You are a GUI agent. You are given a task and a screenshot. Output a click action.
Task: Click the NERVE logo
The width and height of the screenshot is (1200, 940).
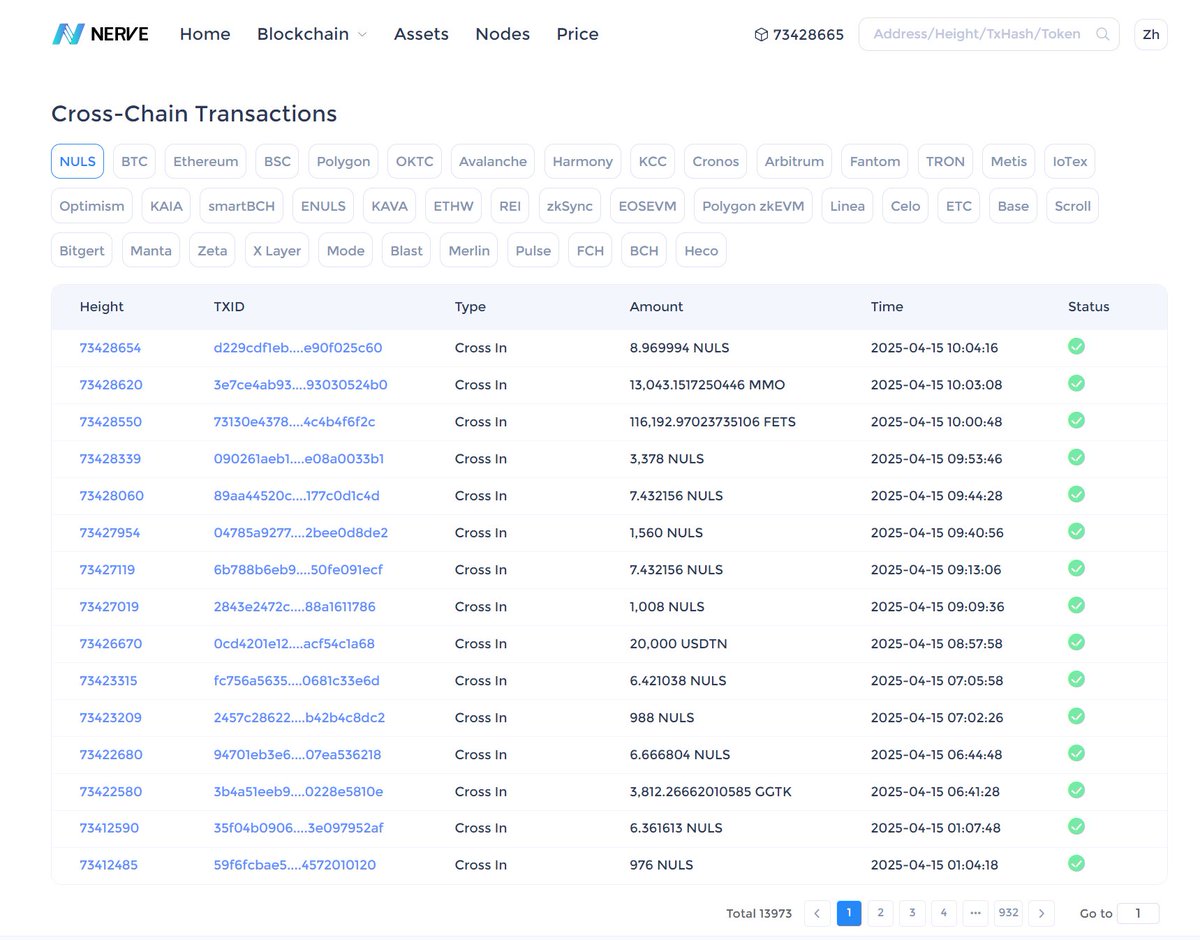[x=100, y=34]
